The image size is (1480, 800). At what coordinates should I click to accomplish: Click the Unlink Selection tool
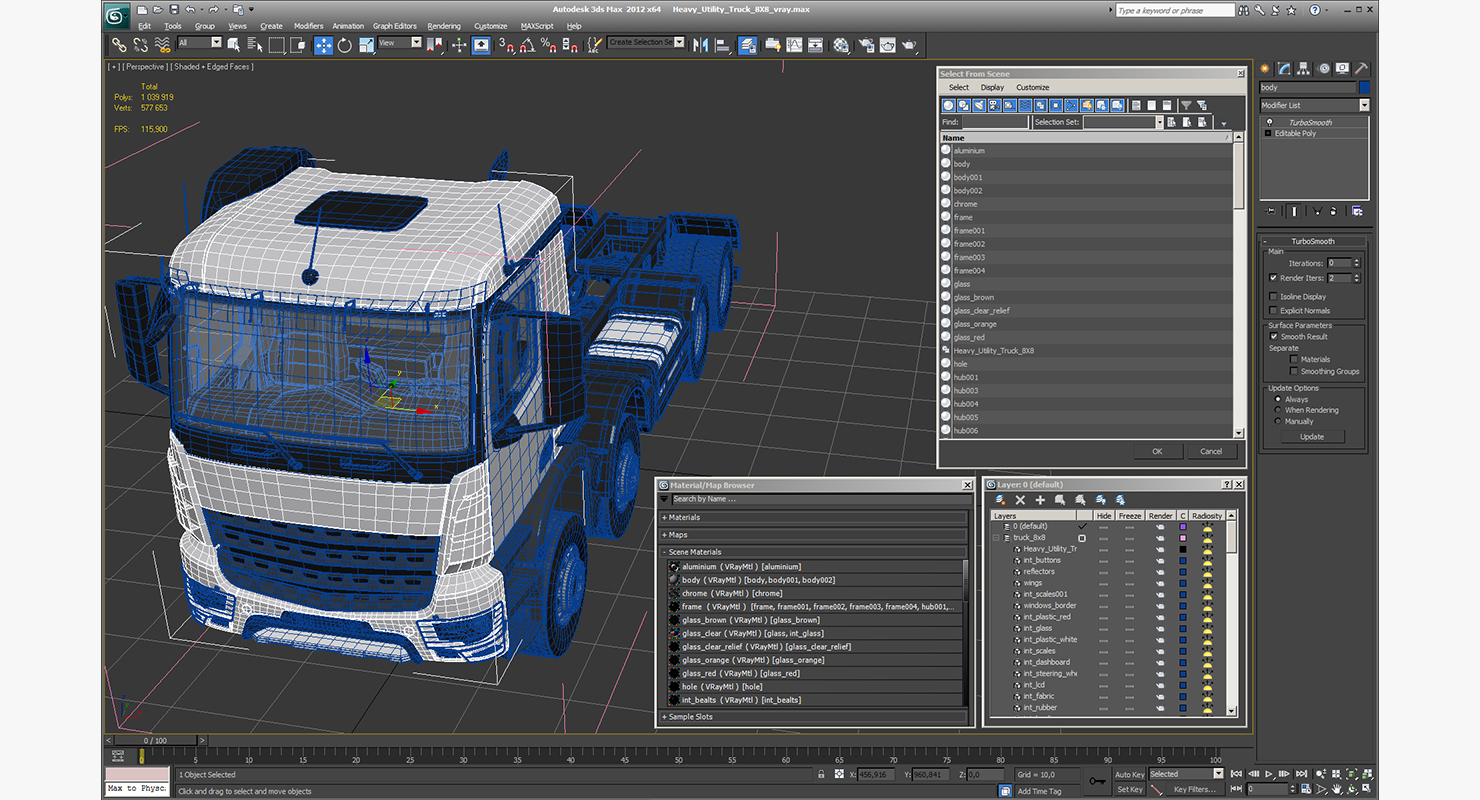140,45
